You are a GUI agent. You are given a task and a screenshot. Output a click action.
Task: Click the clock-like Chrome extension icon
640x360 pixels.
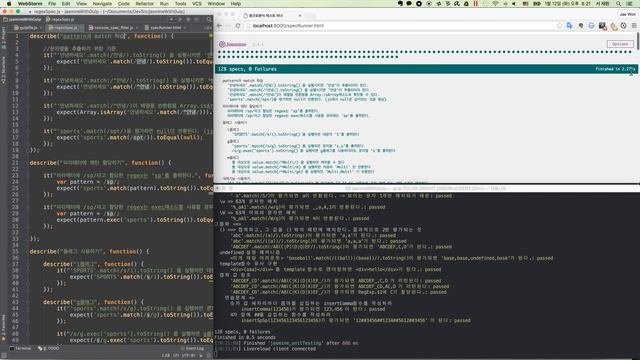pos(623,26)
